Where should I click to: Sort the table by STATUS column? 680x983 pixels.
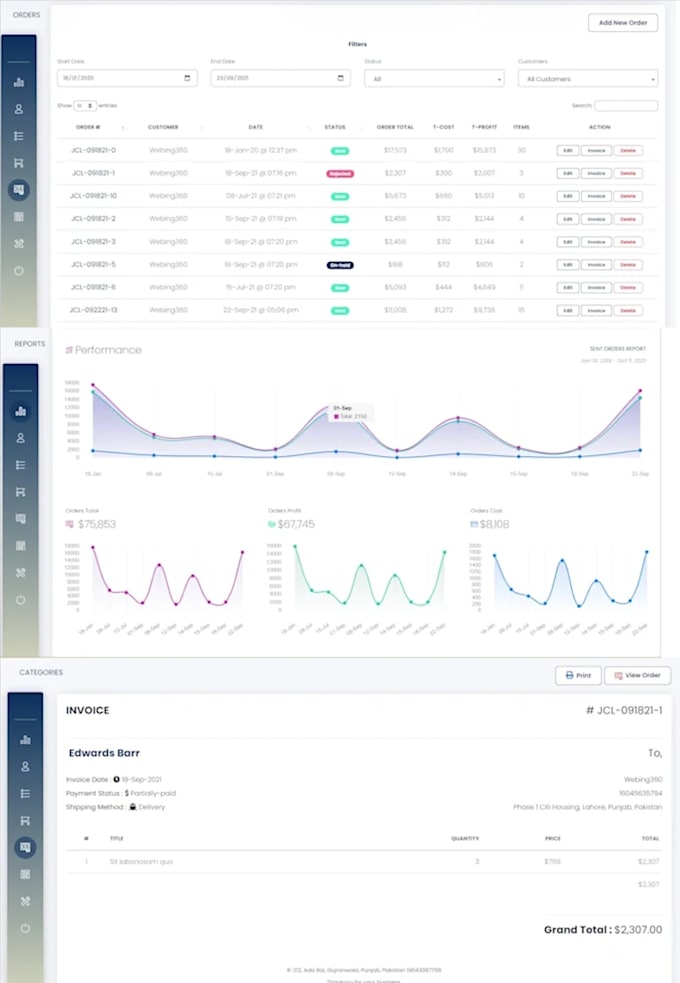pos(335,127)
